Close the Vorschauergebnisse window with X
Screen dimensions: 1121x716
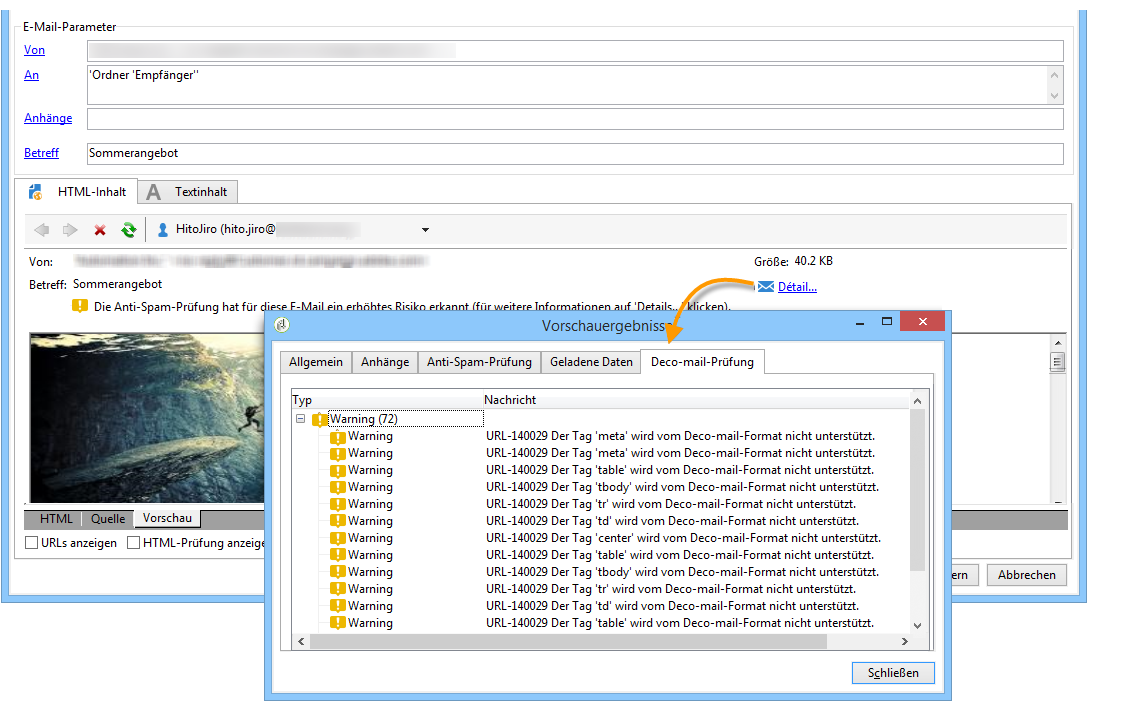923,322
